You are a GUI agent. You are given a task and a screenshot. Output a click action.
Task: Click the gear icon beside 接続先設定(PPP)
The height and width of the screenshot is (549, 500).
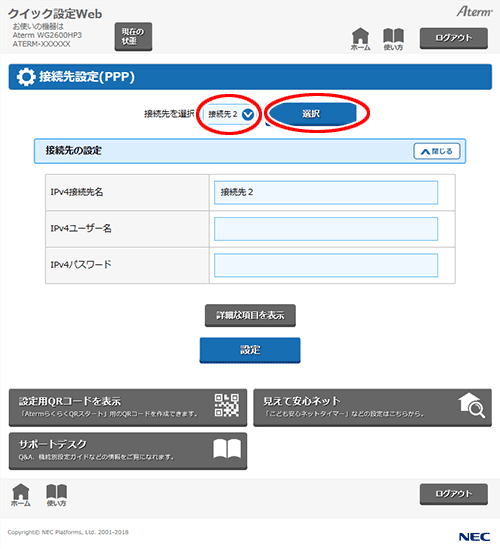coord(26,77)
